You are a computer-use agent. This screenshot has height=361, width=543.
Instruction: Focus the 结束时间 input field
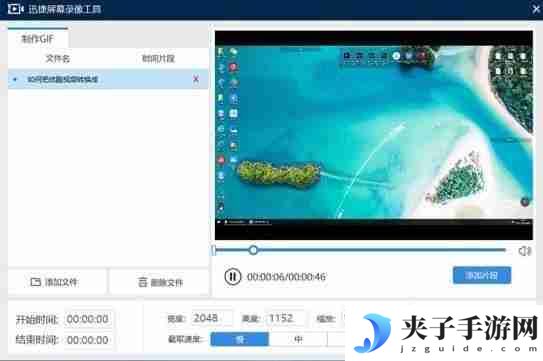tap(88, 340)
